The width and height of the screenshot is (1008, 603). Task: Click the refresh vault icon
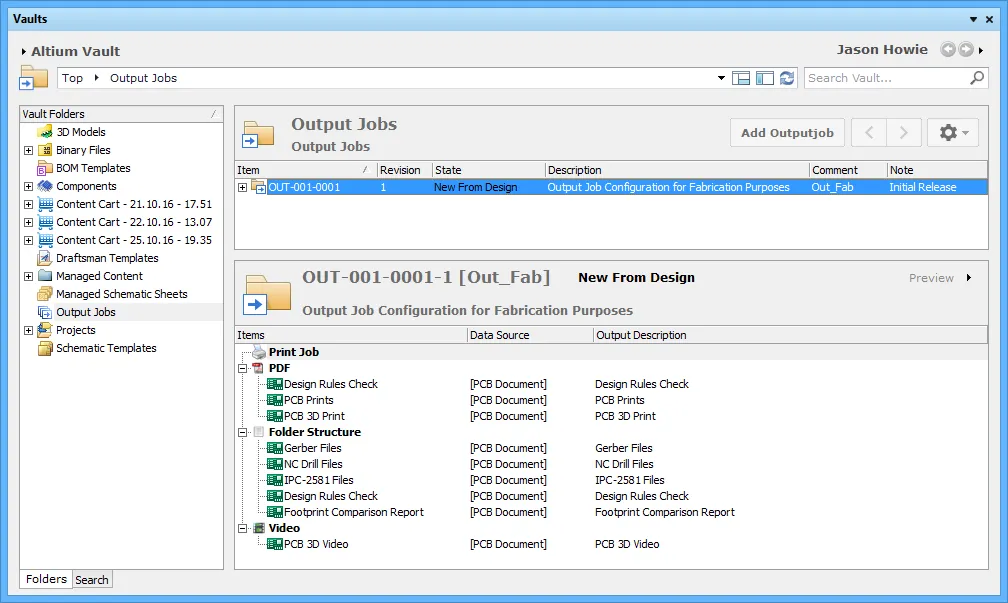point(787,78)
